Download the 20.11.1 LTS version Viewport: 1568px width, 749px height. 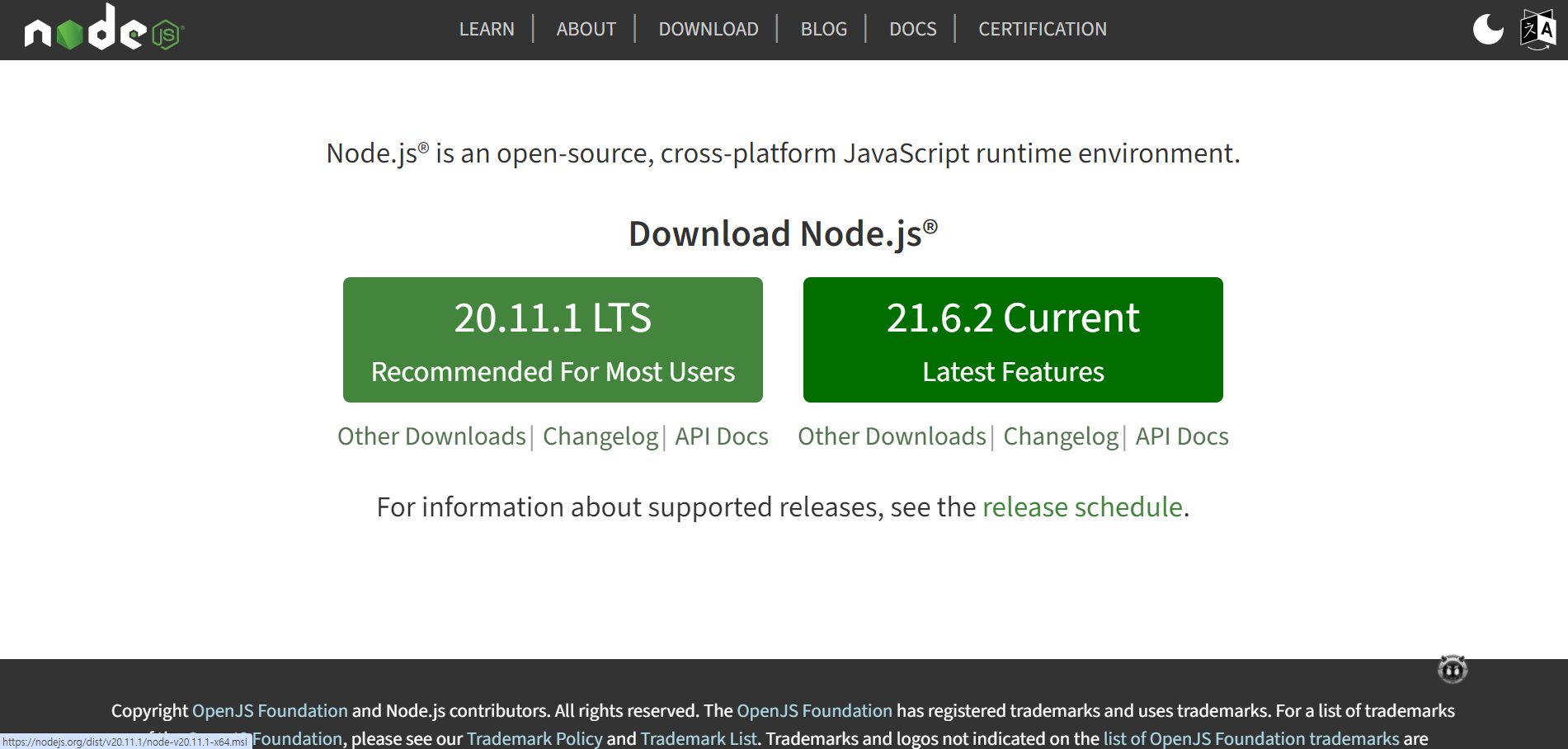pyautogui.click(x=553, y=340)
